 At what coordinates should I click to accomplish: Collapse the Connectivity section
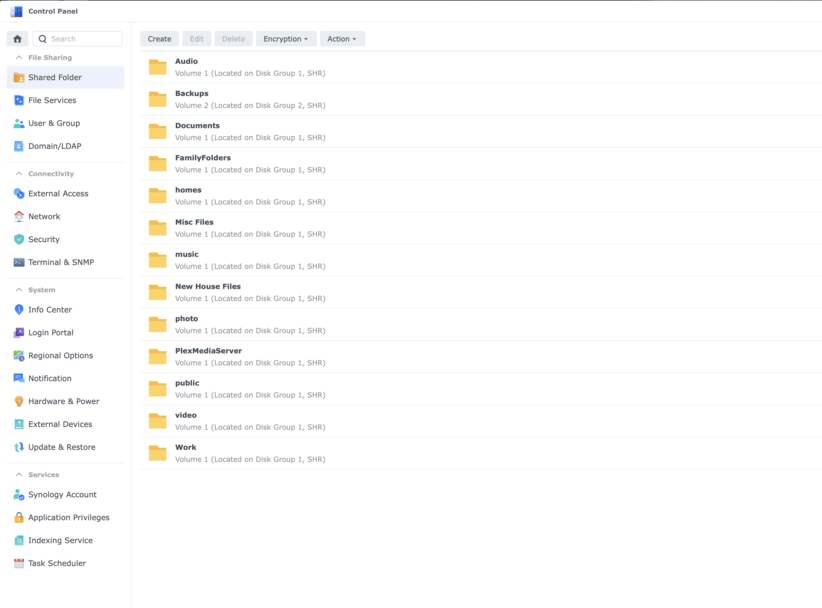tap(19, 173)
